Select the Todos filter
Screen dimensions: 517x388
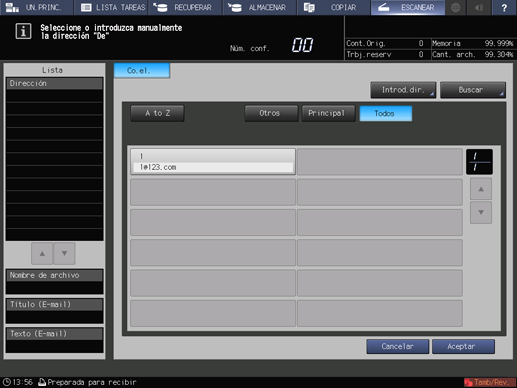(x=386, y=113)
